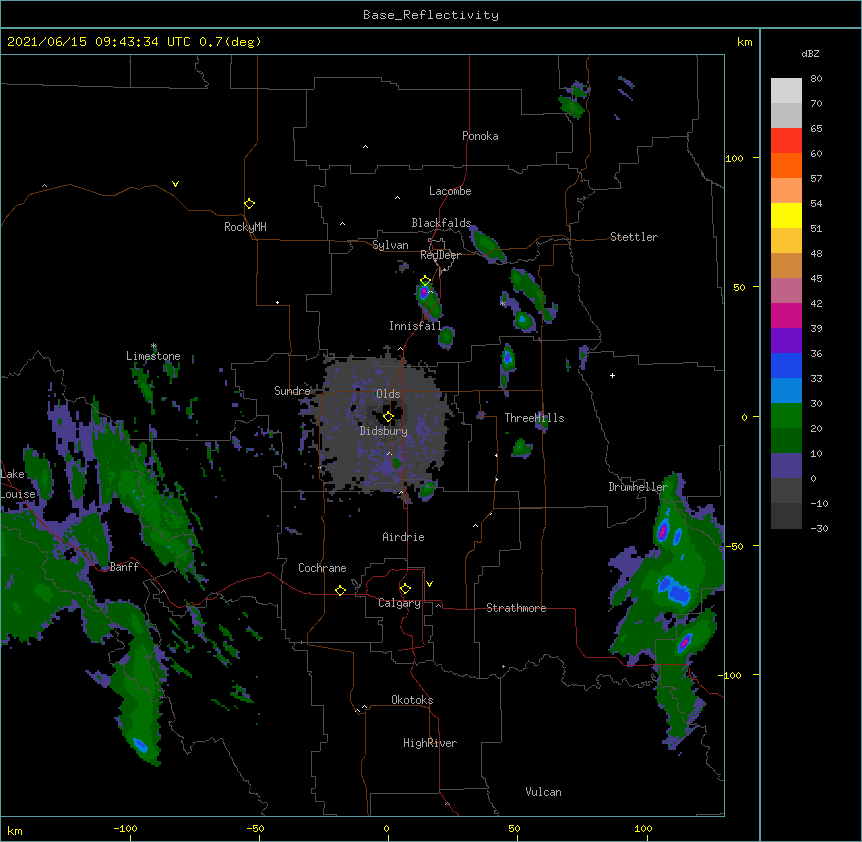Click the Drumheller label

point(638,487)
